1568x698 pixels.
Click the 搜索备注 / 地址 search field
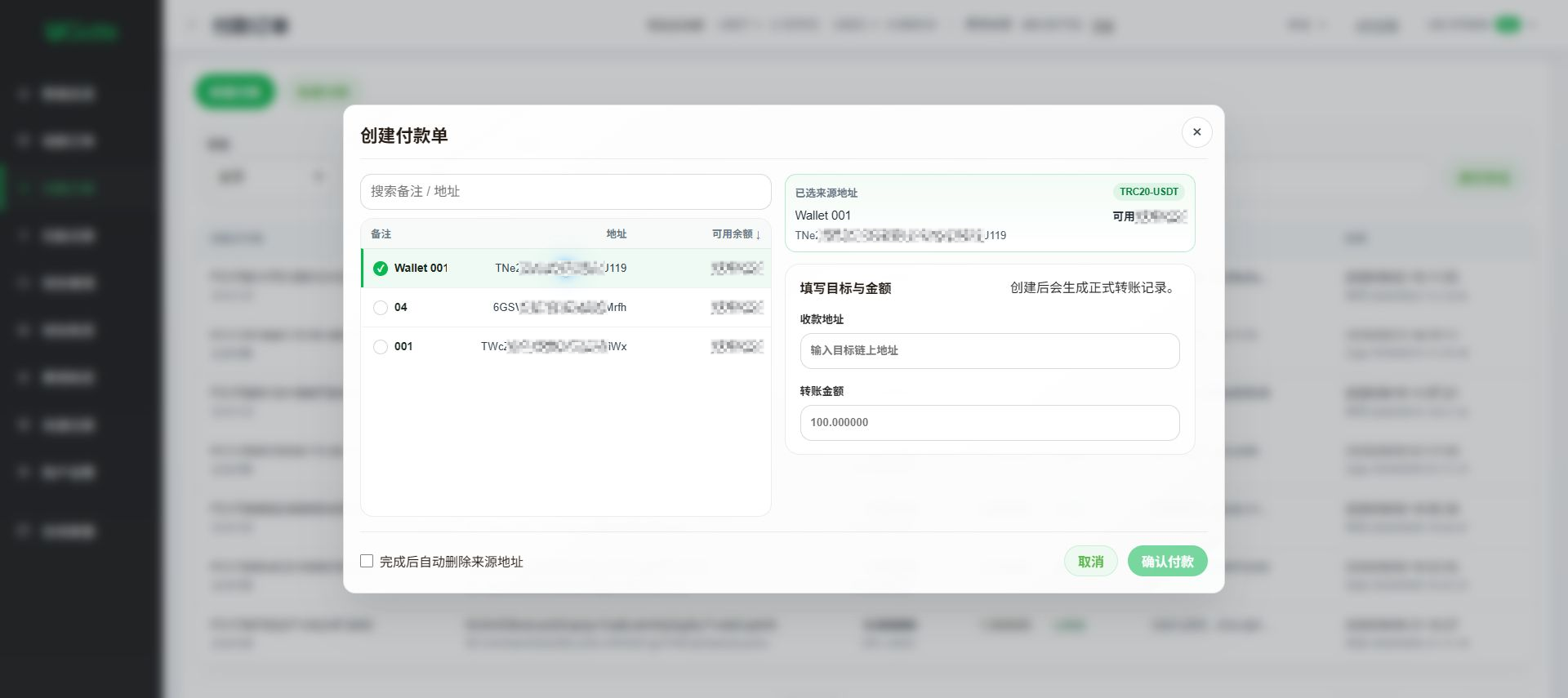coord(565,192)
